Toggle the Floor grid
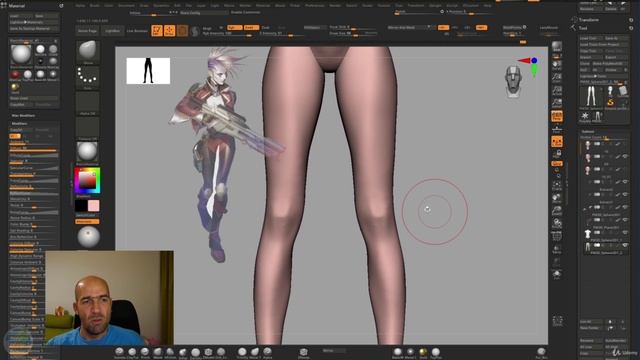Screen dimensions: 640x360 coord(557,129)
